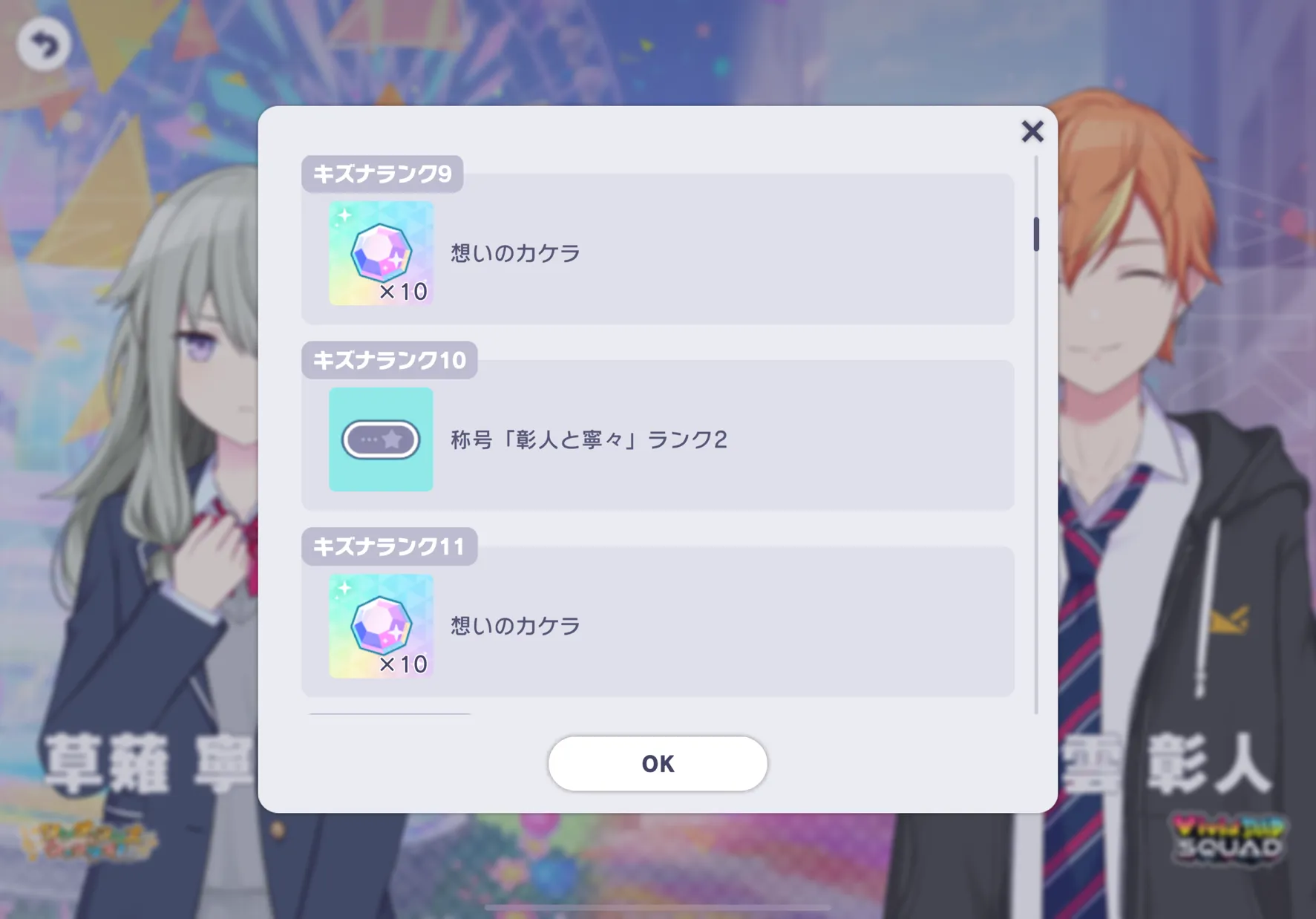Close the rewards dialog with X
The image size is (1316, 919).
click(x=1032, y=131)
